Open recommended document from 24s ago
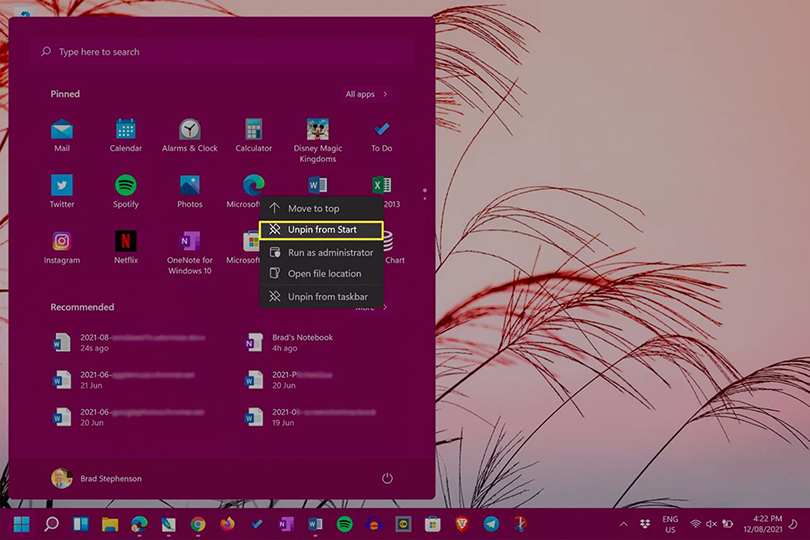 [129, 343]
